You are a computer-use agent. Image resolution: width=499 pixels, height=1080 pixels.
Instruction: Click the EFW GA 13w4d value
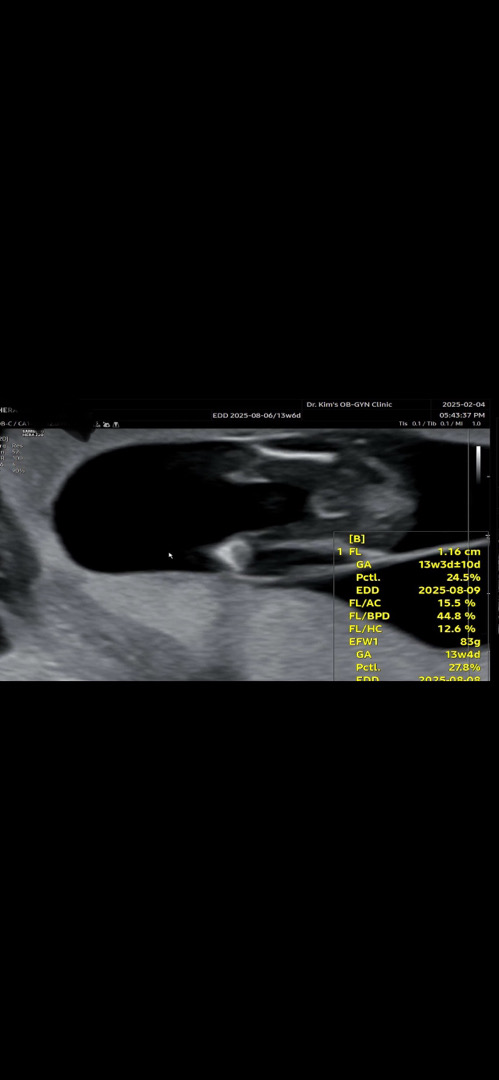(418, 654)
